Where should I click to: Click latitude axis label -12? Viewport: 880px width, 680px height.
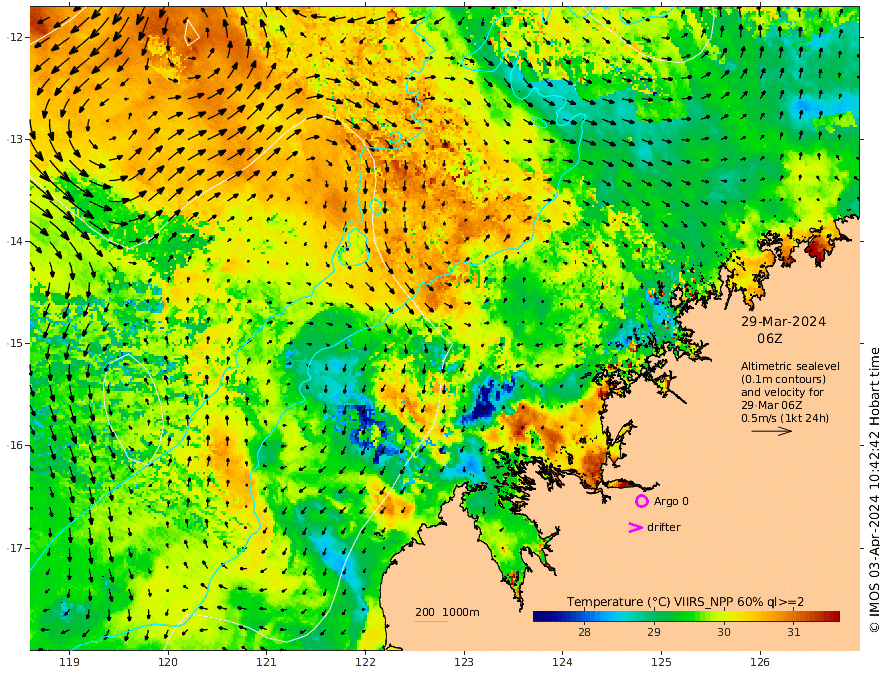point(15,37)
